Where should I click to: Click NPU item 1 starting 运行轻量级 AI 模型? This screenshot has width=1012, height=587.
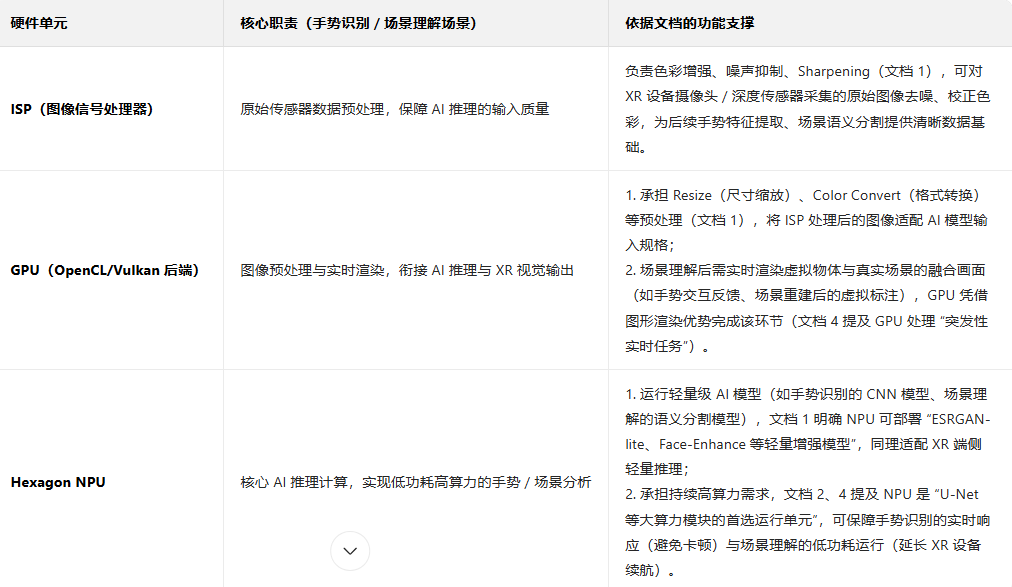(x=807, y=432)
